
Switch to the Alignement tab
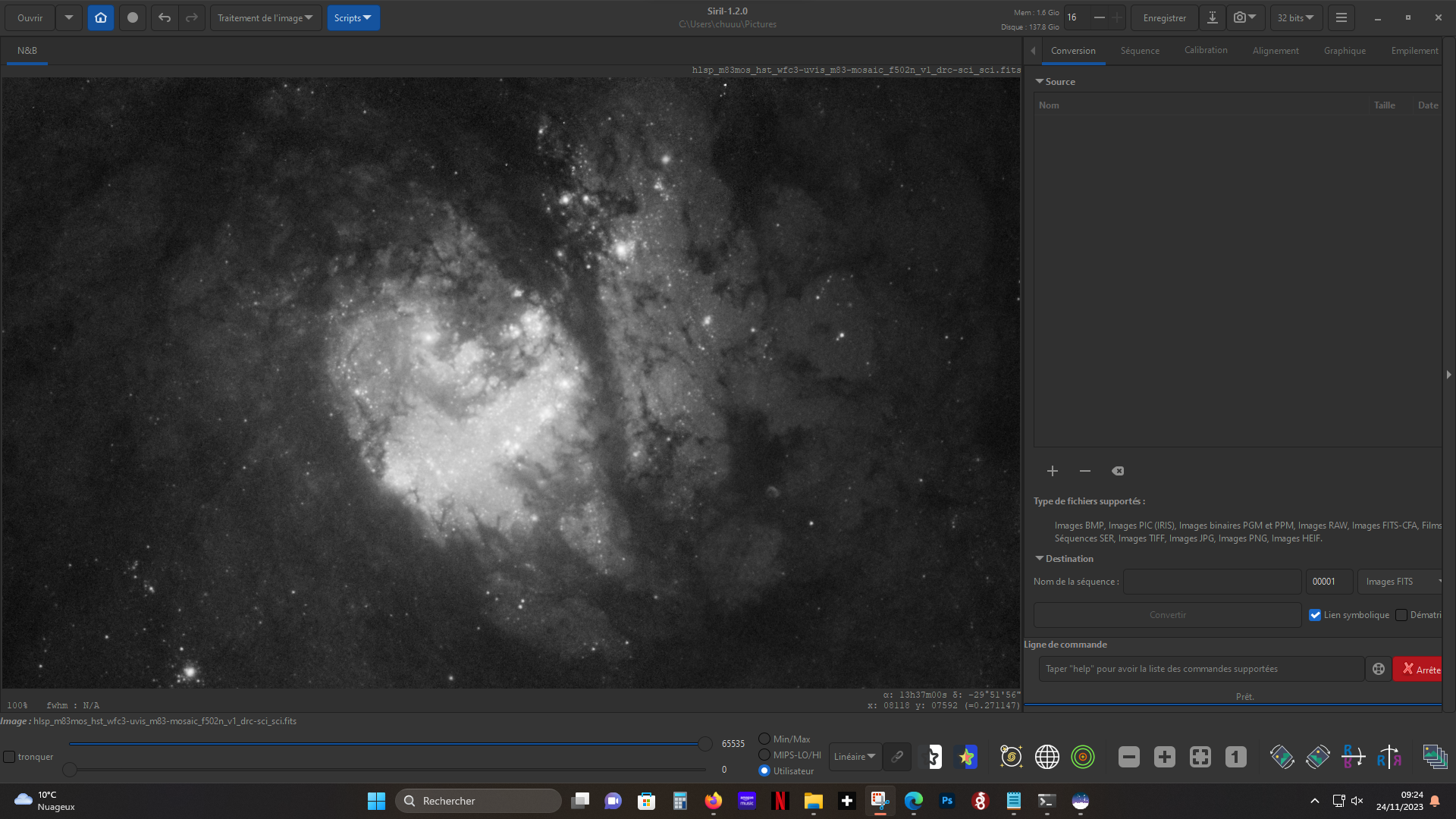tap(1276, 51)
